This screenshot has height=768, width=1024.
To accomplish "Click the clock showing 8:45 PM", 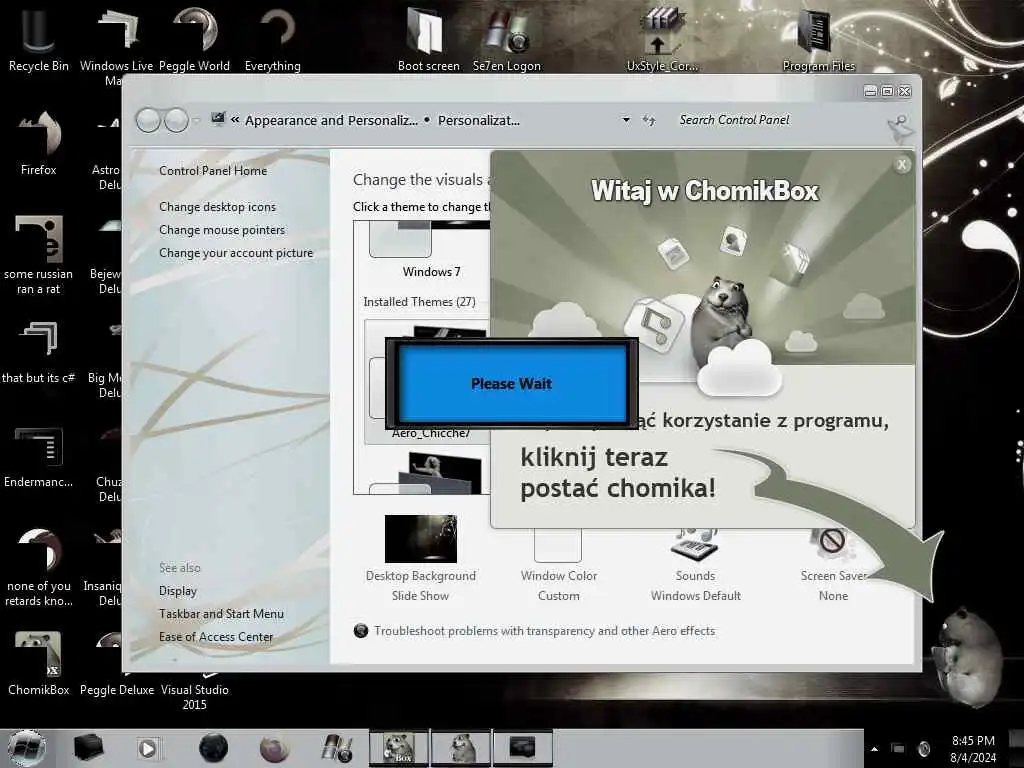I will 973,749.
